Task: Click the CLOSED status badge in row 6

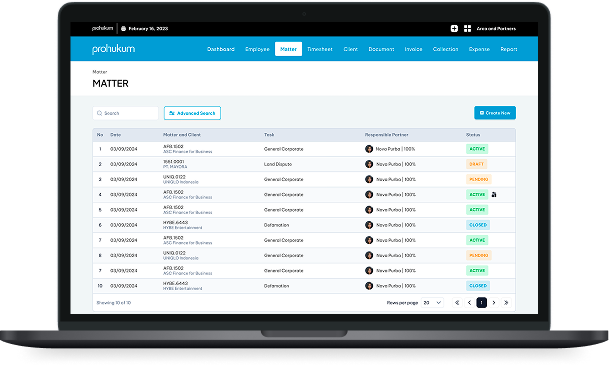Action: tap(478, 225)
